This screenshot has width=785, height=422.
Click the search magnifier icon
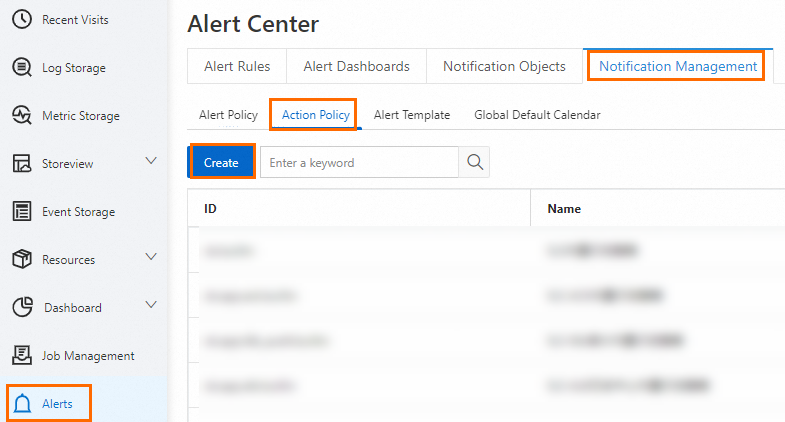point(475,162)
